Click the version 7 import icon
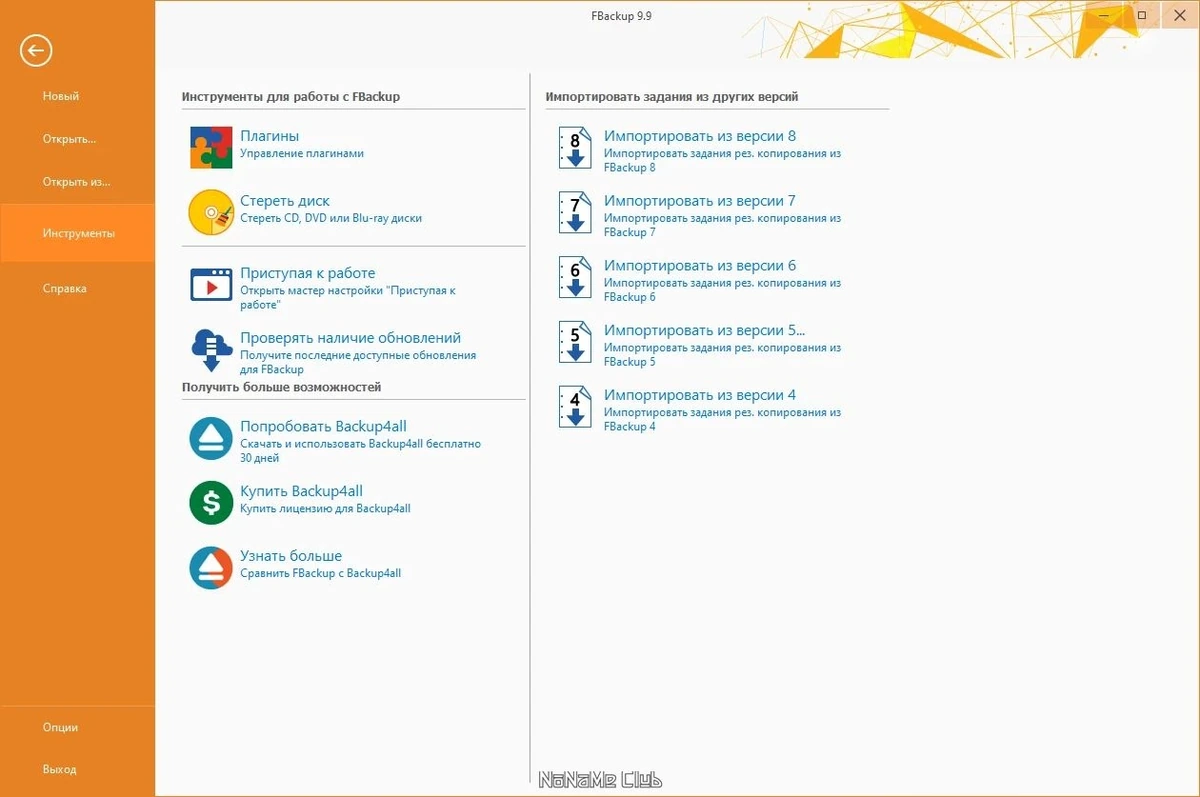Image resolution: width=1200 pixels, height=797 pixels. tap(574, 214)
